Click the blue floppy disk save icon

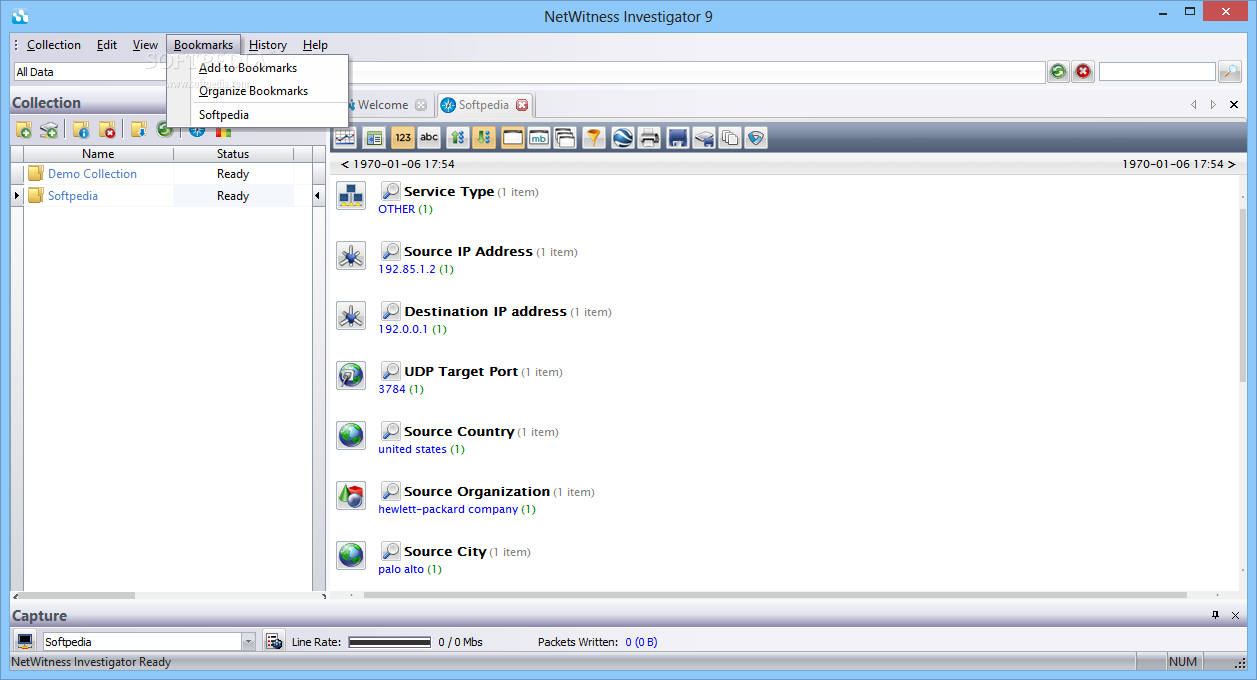pyautogui.click(x=678, y=138)
